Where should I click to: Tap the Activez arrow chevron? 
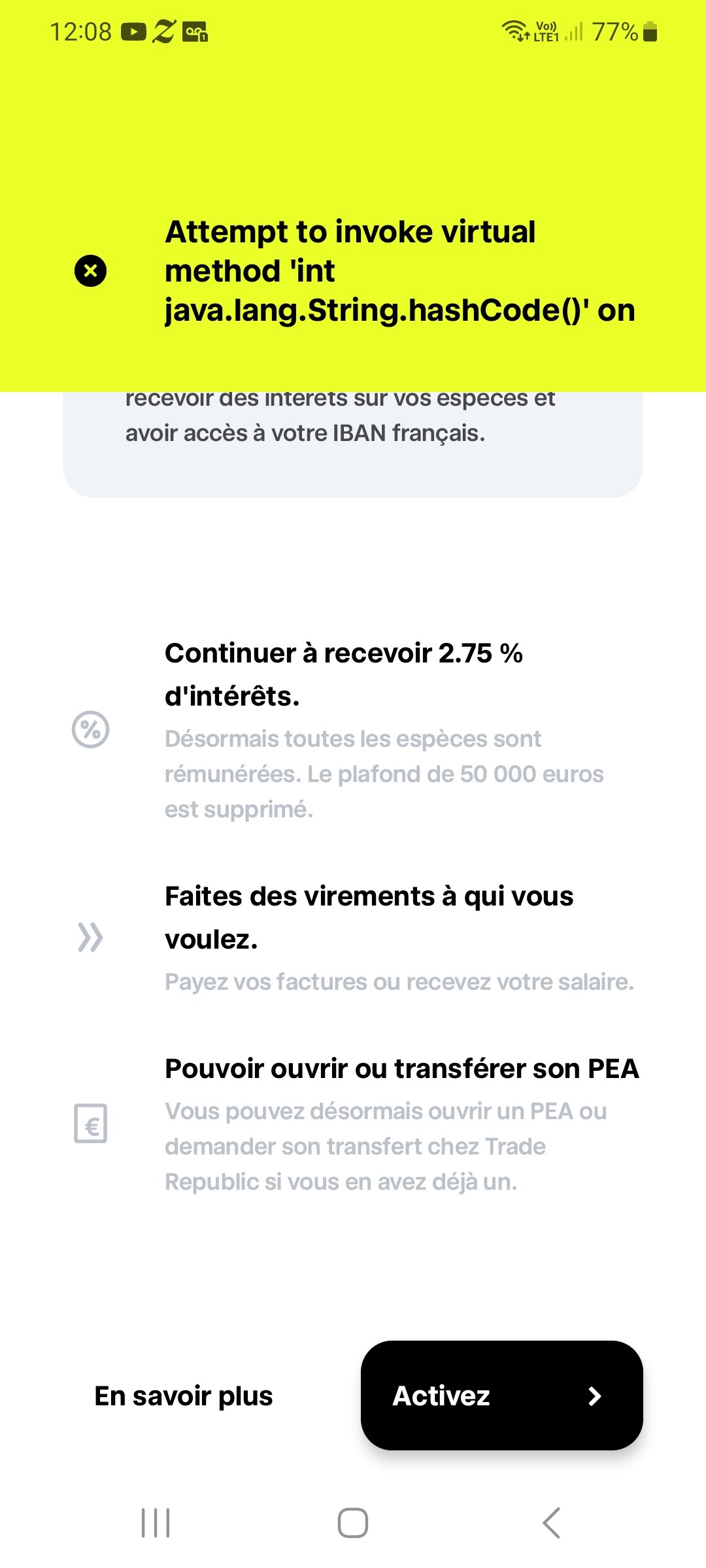(x=594, y=1396)
